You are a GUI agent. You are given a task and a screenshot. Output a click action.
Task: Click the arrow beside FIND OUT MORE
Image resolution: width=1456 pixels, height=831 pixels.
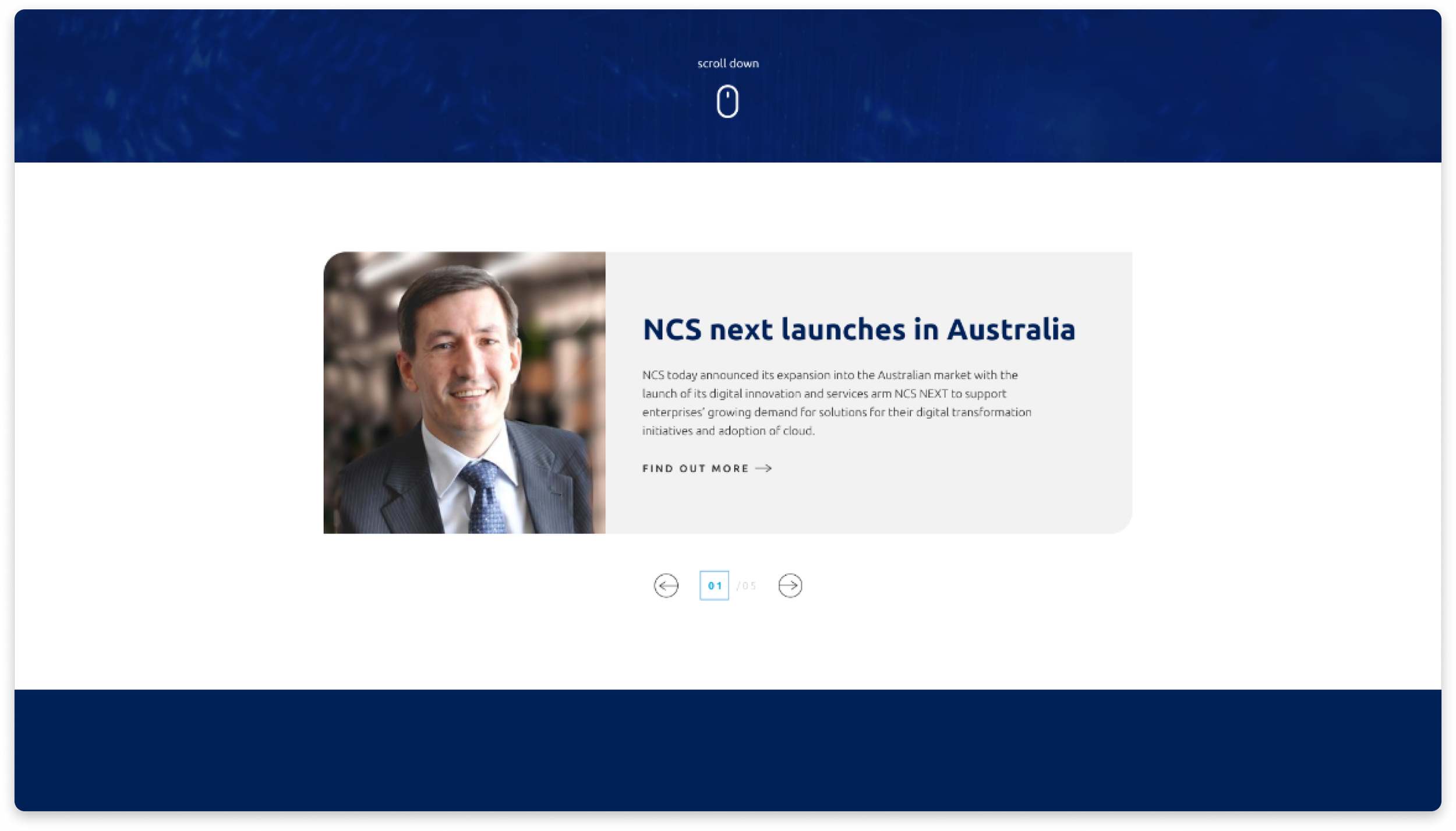click(x=764, y=468)
